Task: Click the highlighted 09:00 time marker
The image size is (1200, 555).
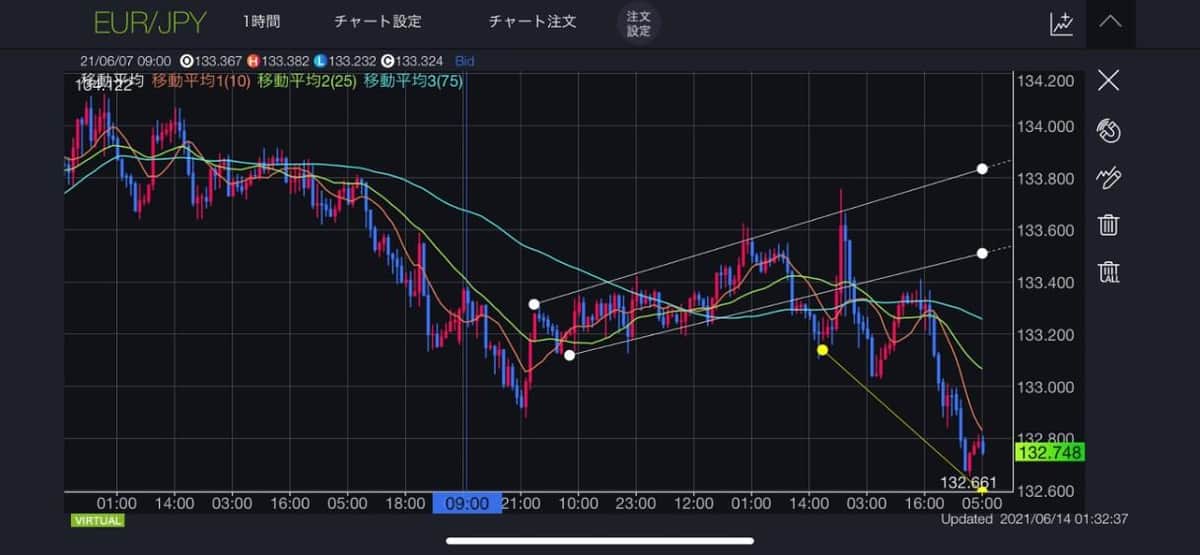Action: click(467, 503)
